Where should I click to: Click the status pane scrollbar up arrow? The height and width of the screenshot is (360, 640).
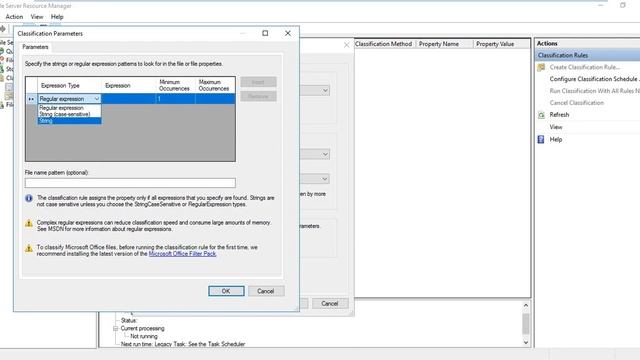pyautogui.click(x=526, y=305)
